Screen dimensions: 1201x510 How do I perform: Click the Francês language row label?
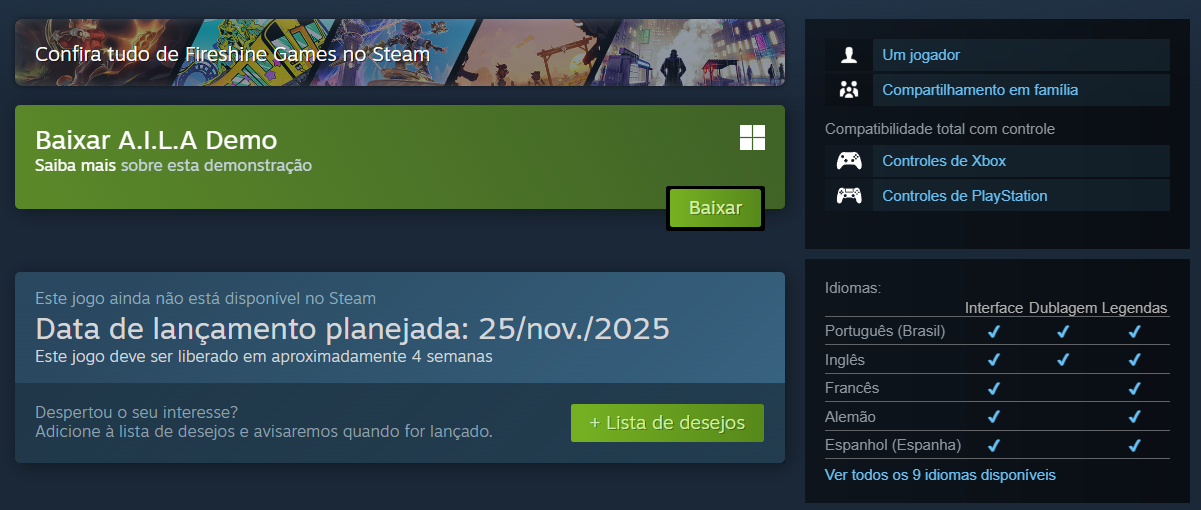pyautogui.click(x=852, y=388)
